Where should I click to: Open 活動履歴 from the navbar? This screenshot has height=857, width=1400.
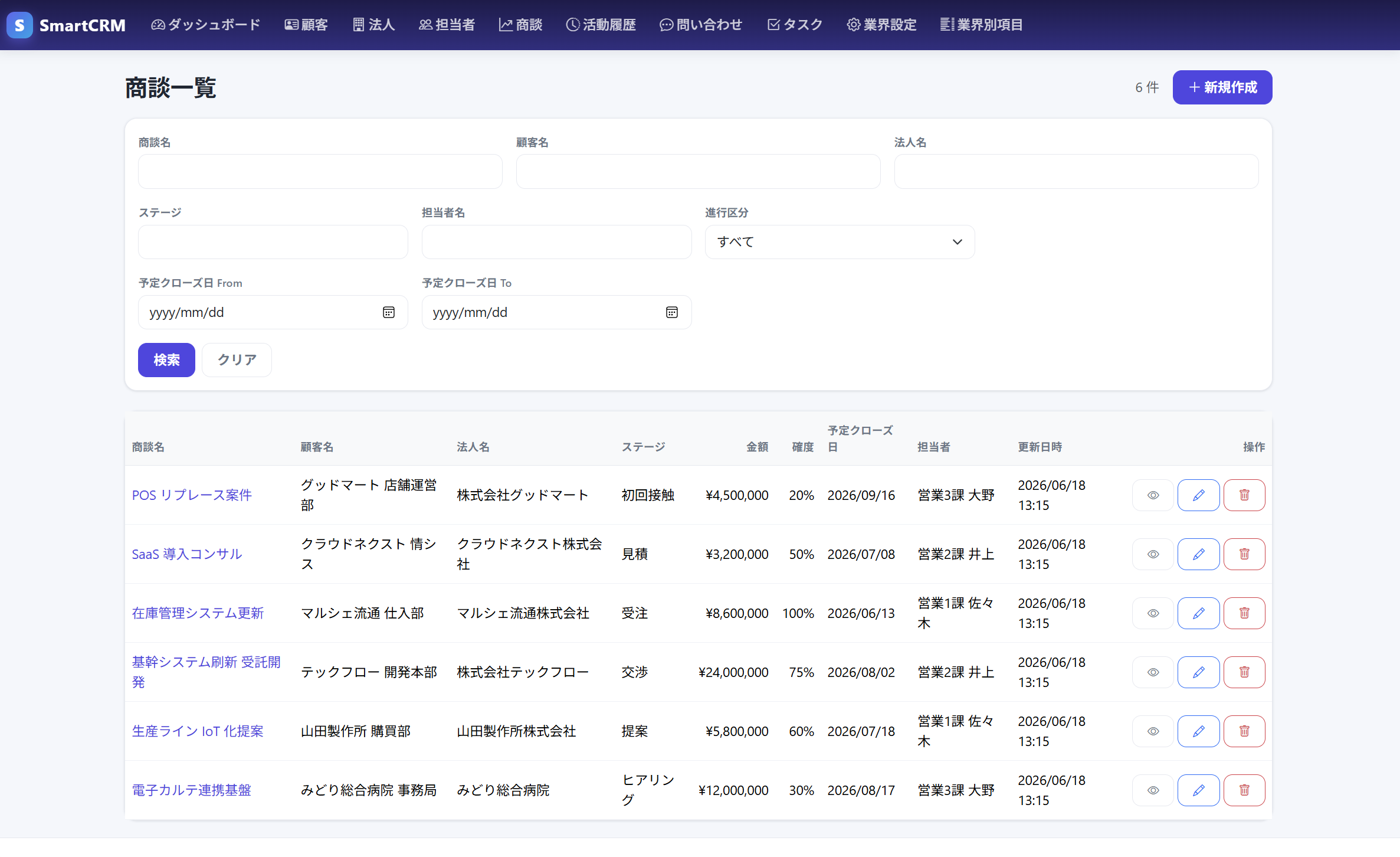(601, 25)
